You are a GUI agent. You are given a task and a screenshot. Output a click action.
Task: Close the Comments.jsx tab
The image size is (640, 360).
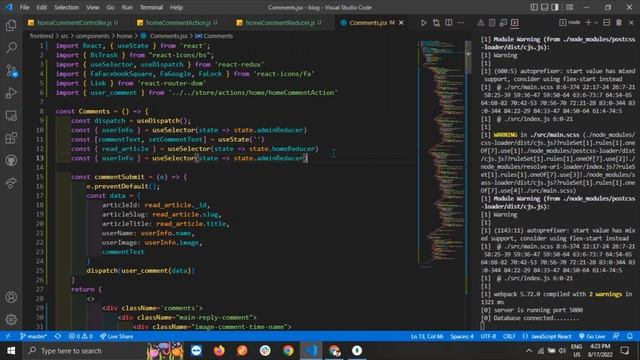click(401, 23)
